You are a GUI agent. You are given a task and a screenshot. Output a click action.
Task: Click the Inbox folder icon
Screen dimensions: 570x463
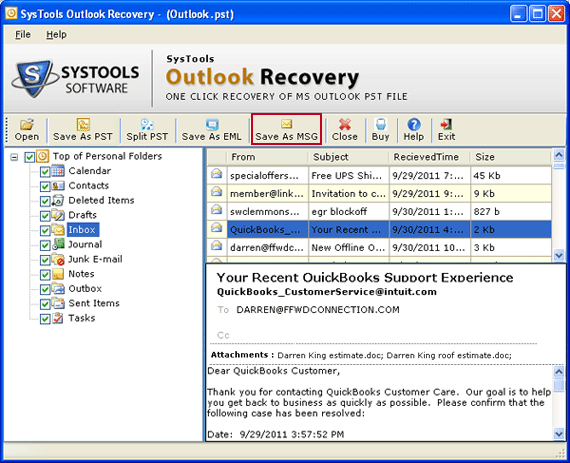[x=58, y=230]
